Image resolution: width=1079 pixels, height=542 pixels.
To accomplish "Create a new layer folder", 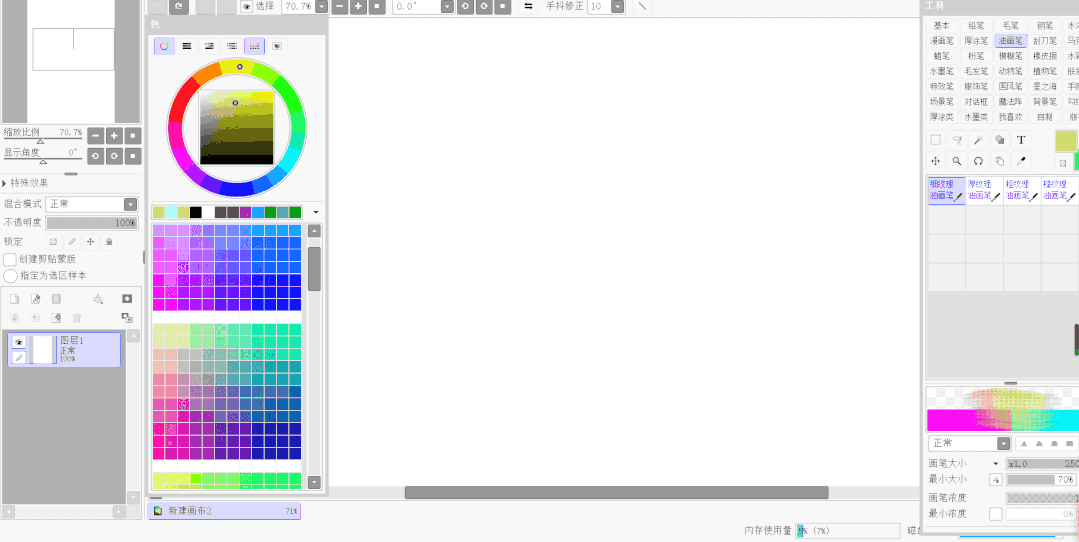I will click(x=56, y=299).
